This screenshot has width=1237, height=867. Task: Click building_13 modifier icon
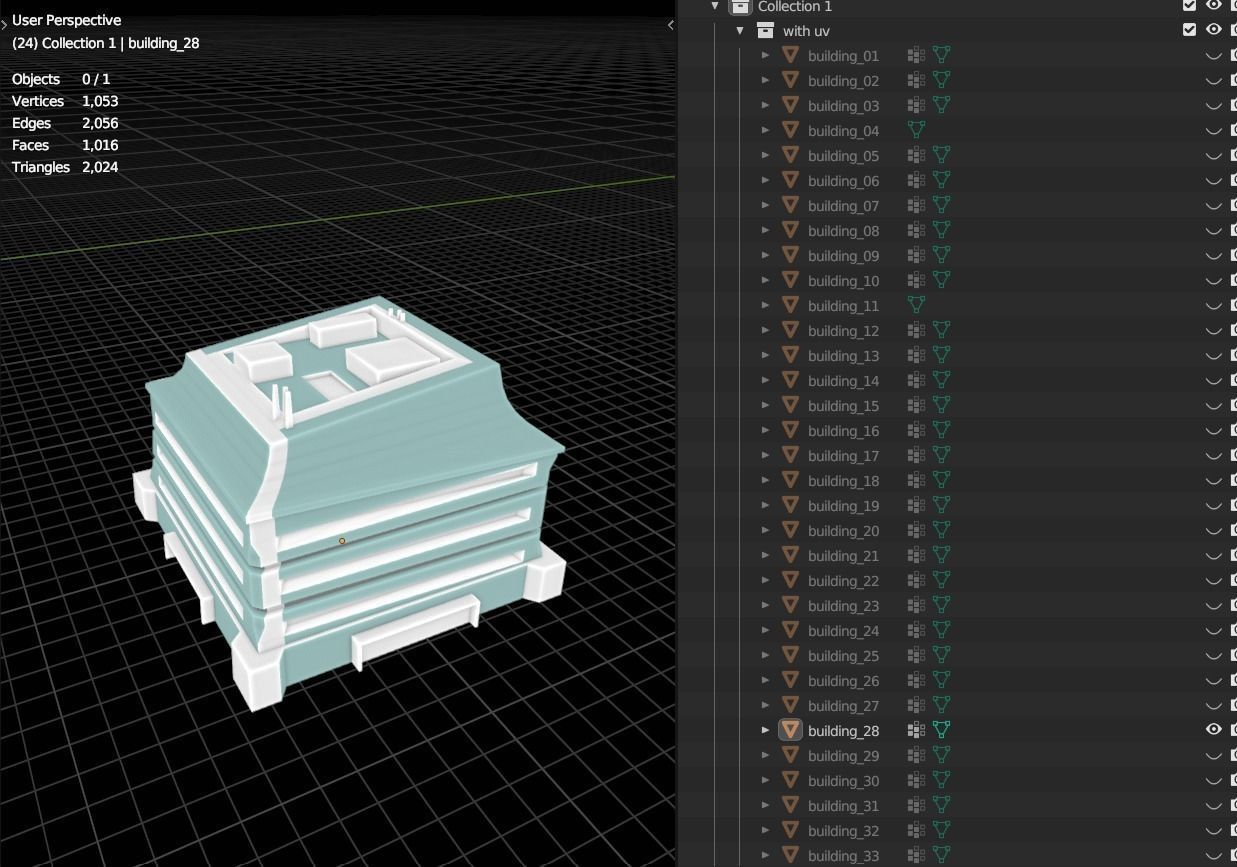click(x=915, y=355)
